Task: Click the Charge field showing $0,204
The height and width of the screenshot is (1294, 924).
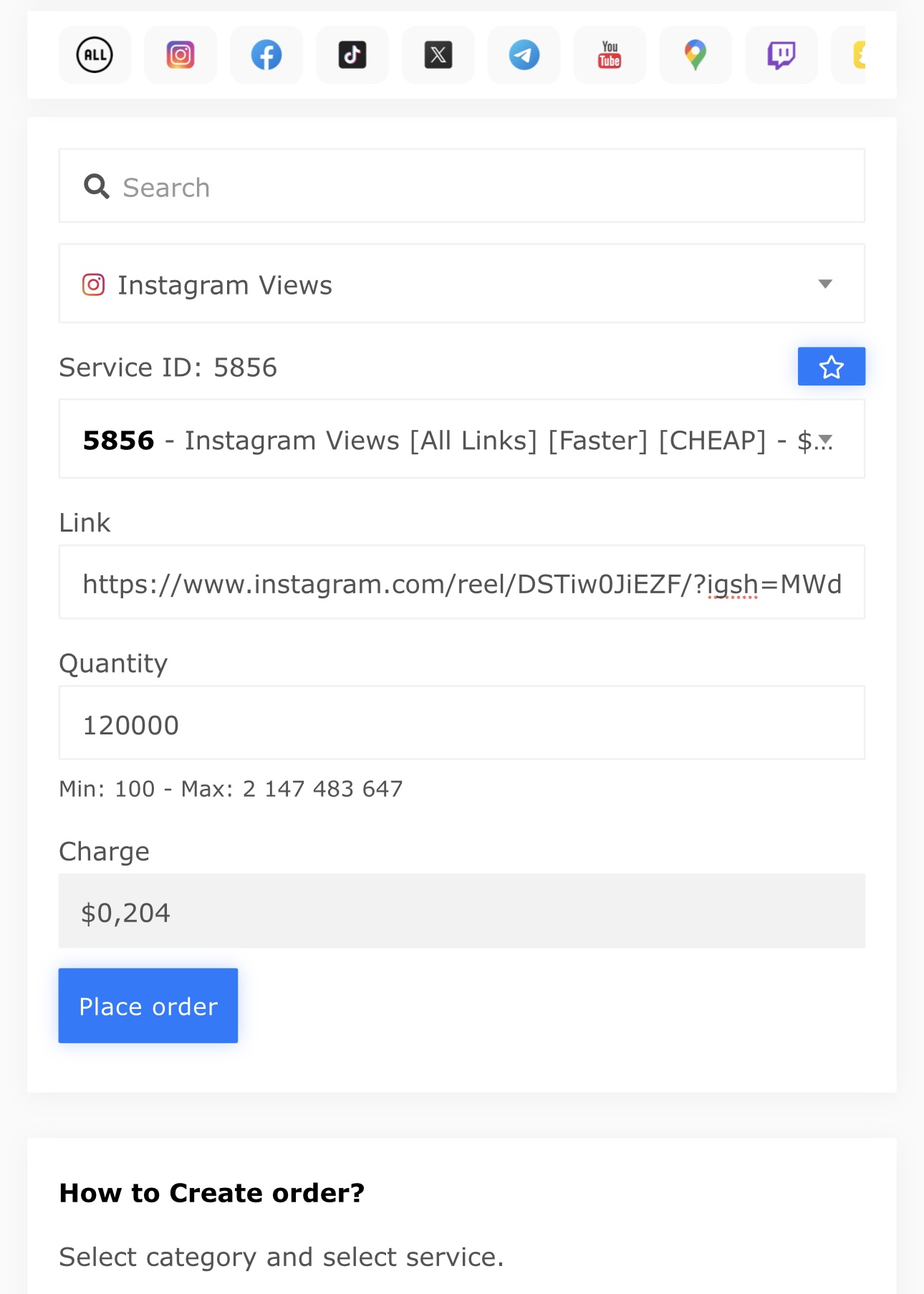Action: point(461,911)
